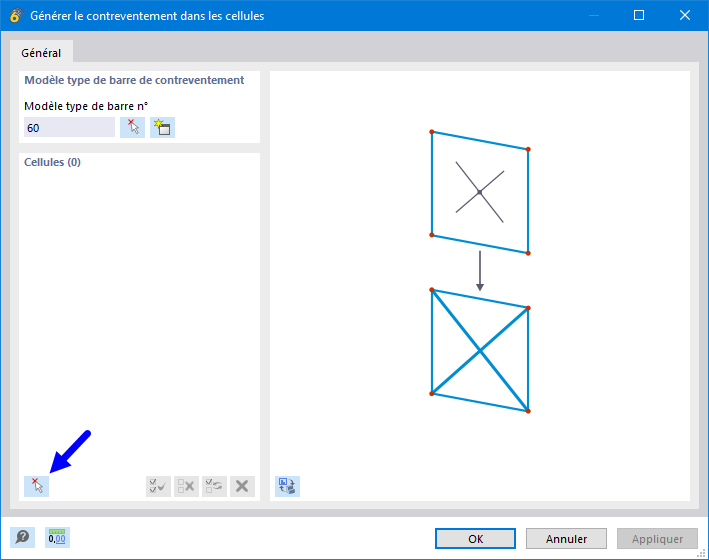The image size is (709, 560).
Task: Toggle the preview graphic view button
Action: coord(287,486)
